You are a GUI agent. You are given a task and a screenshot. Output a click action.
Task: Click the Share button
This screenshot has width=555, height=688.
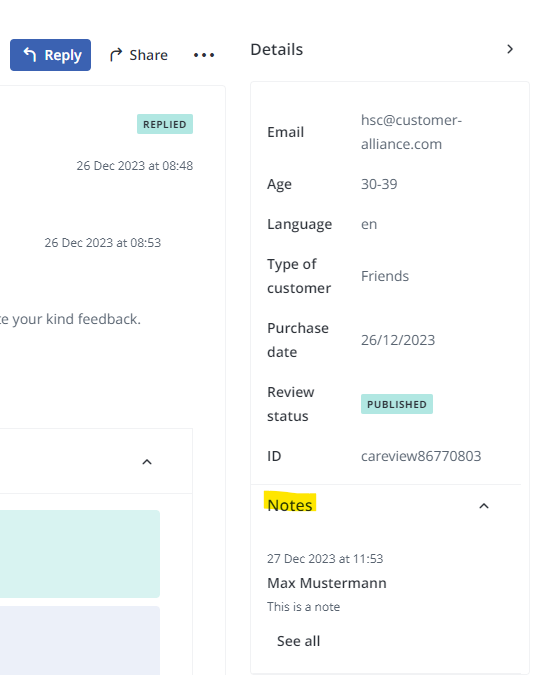pyautogui.click(x=139, y=55)
